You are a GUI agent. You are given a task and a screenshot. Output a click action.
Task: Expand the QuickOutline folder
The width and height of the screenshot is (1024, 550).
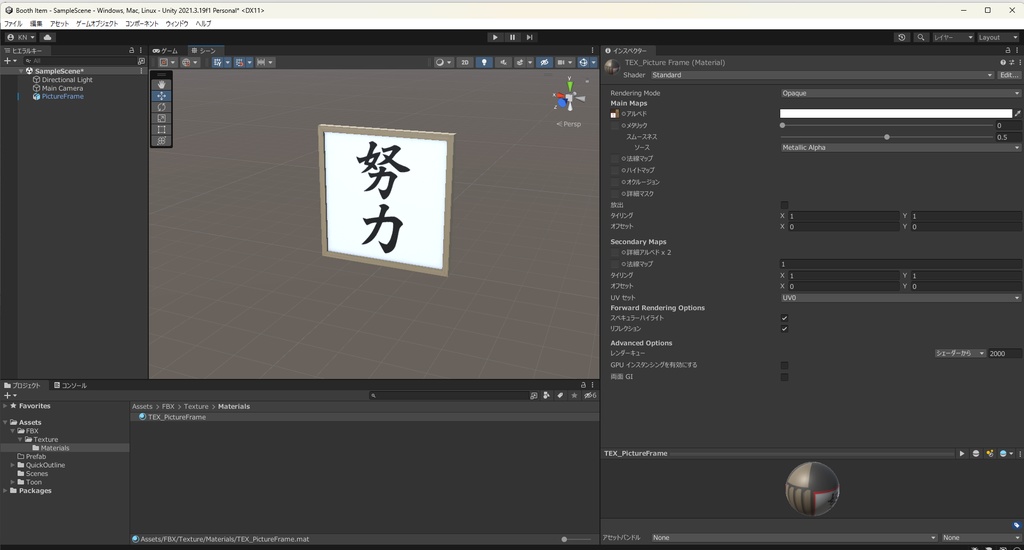coord(12,465)
